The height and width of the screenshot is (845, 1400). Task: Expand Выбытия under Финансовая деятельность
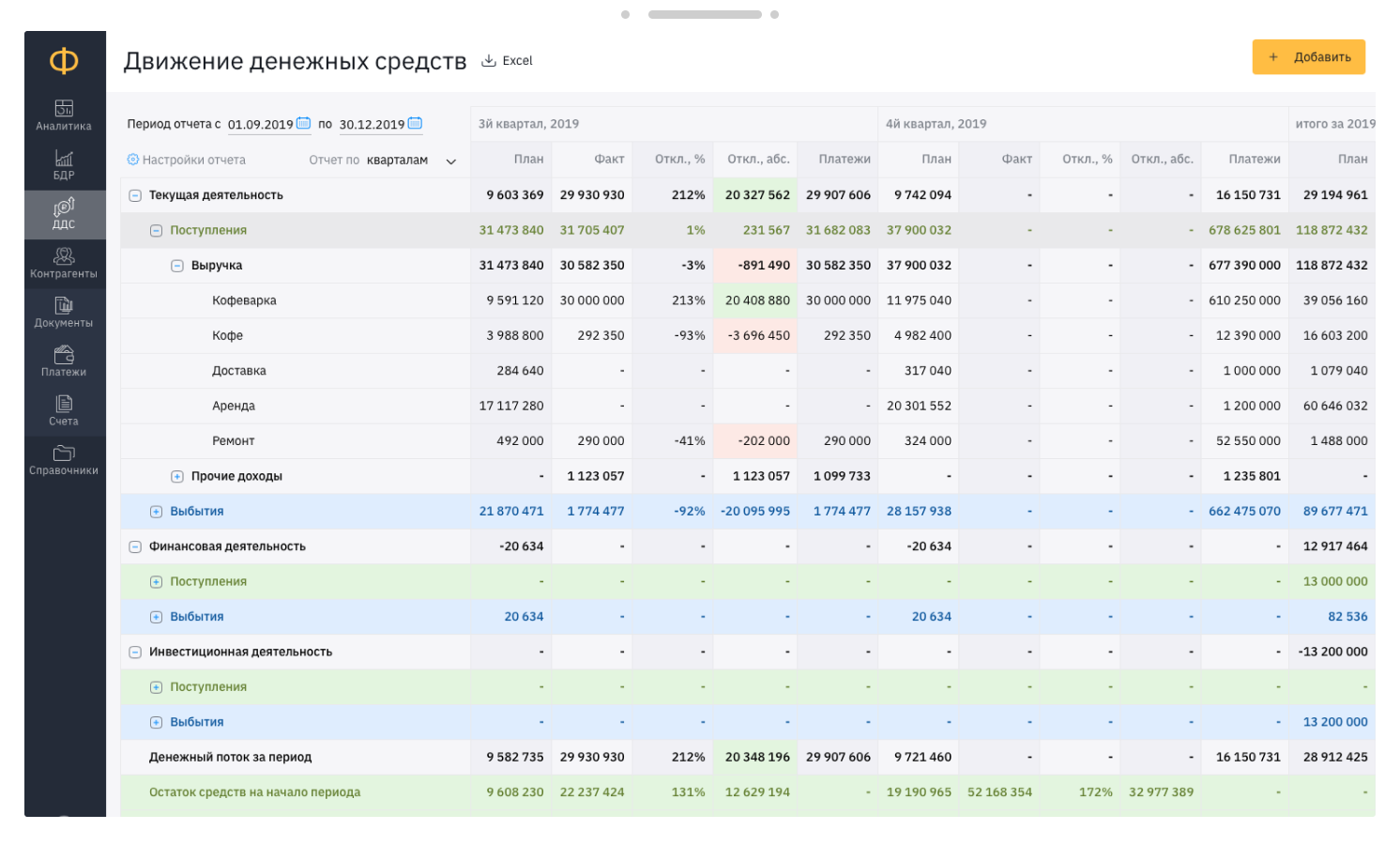click(156, 617)
